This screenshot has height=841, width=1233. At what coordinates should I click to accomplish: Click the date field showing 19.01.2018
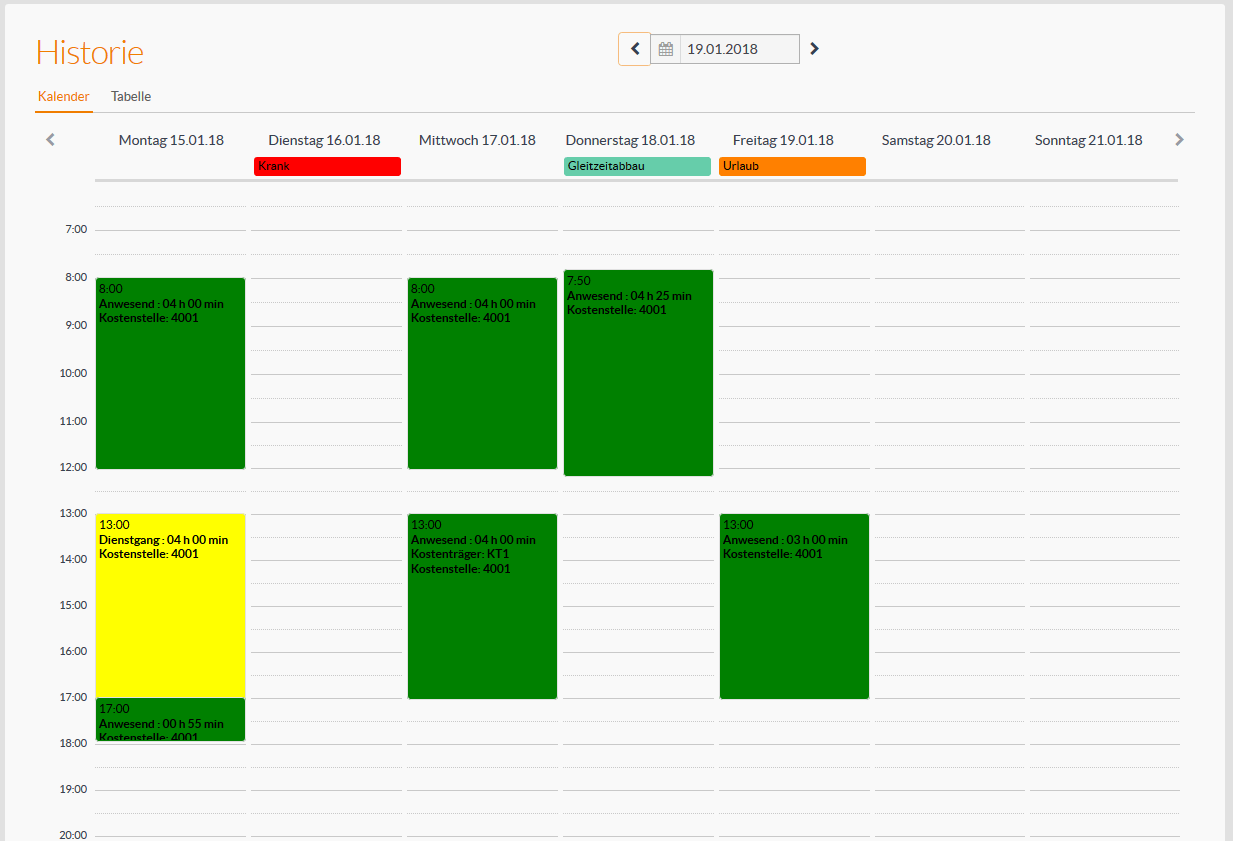[x=739, y=49]
